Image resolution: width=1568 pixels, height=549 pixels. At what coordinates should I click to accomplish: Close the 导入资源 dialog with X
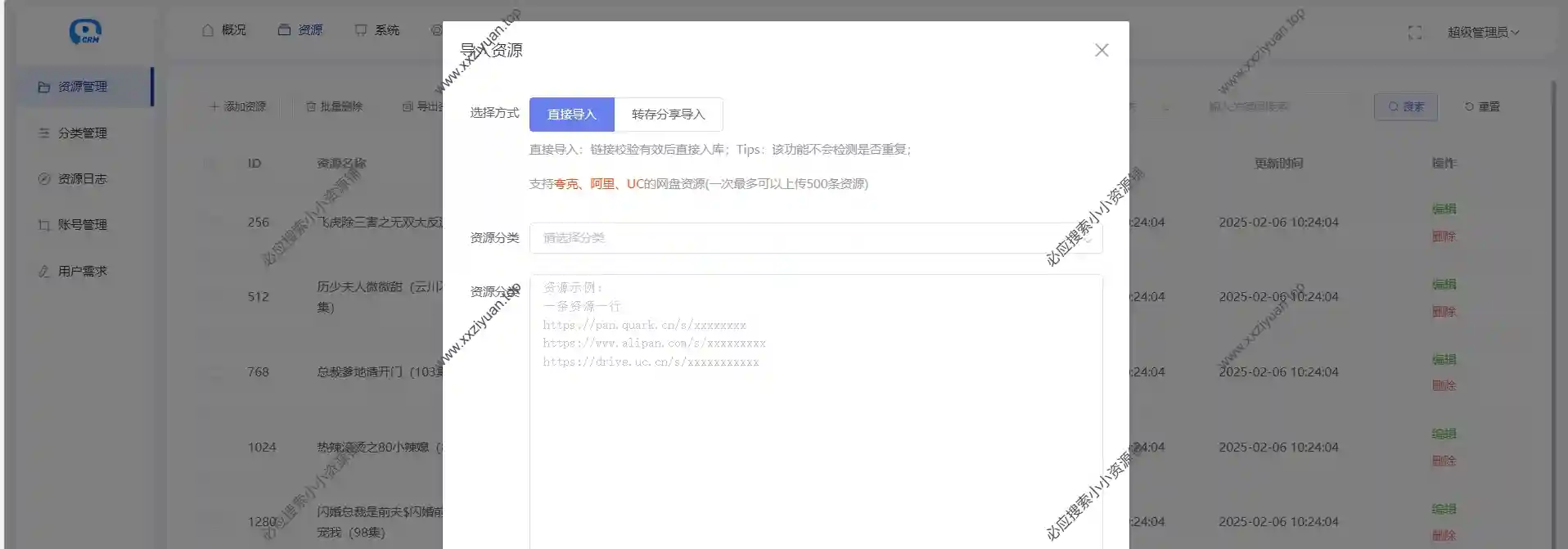(1102, 51)
